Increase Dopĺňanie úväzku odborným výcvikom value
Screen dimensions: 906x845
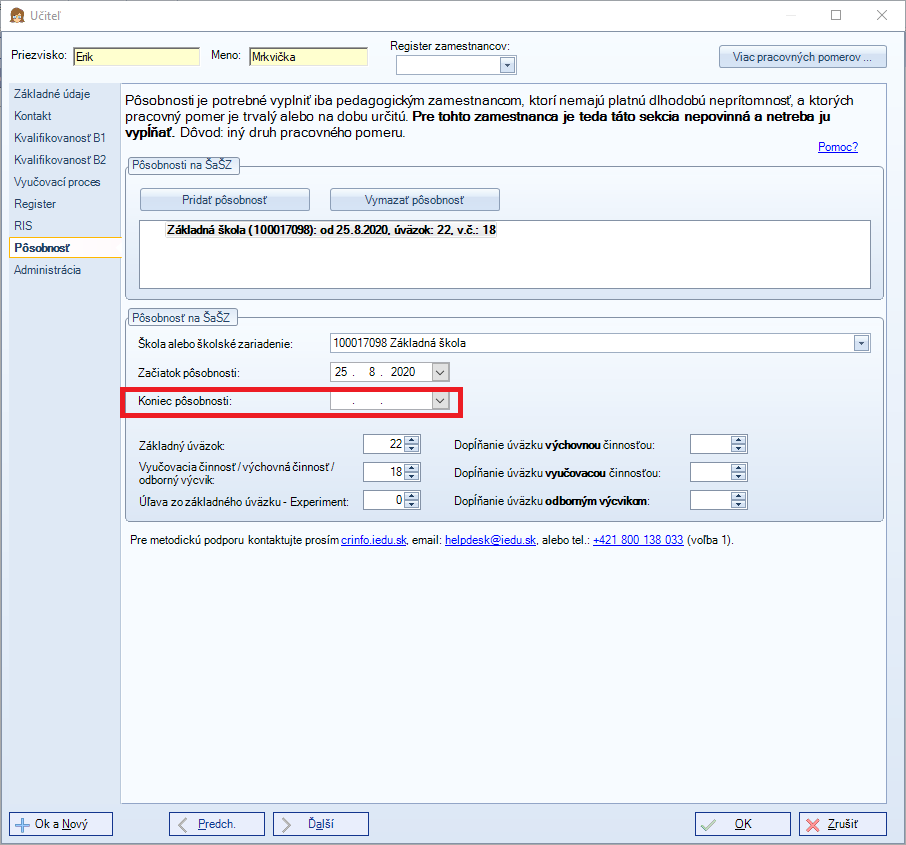point(738,495)
